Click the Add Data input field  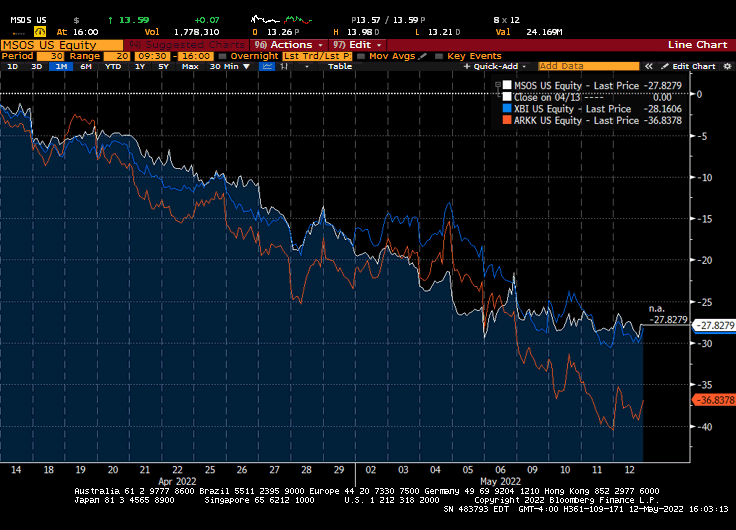click(589, 67)
